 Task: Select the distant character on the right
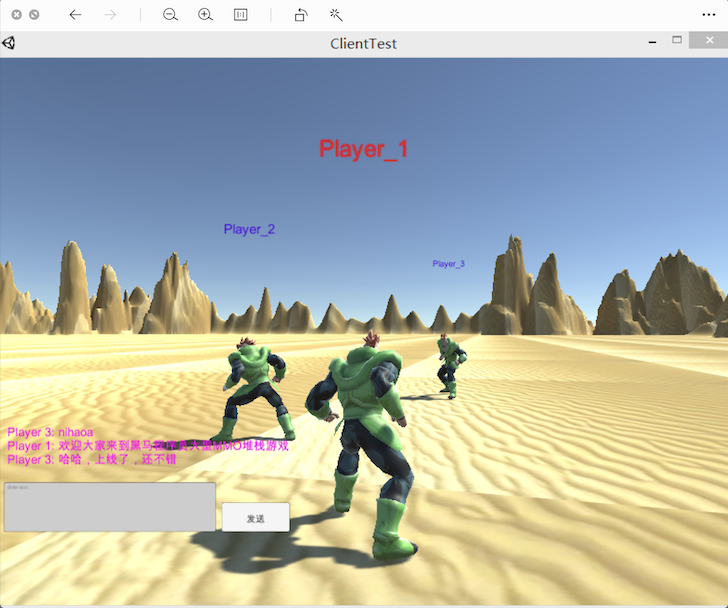click(x=450, y=365)
